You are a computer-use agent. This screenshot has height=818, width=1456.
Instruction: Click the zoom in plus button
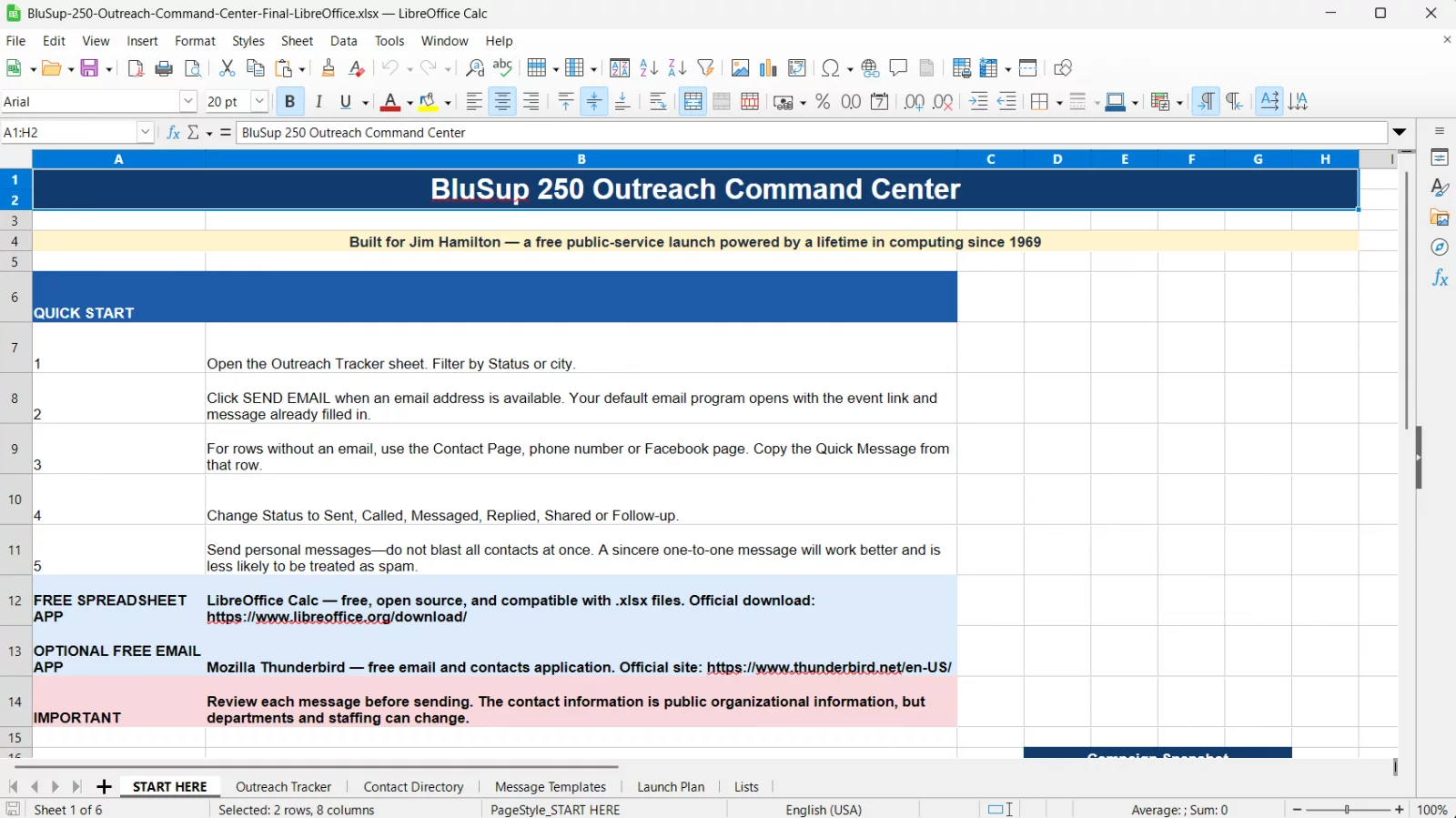[x=1400, y=810]
